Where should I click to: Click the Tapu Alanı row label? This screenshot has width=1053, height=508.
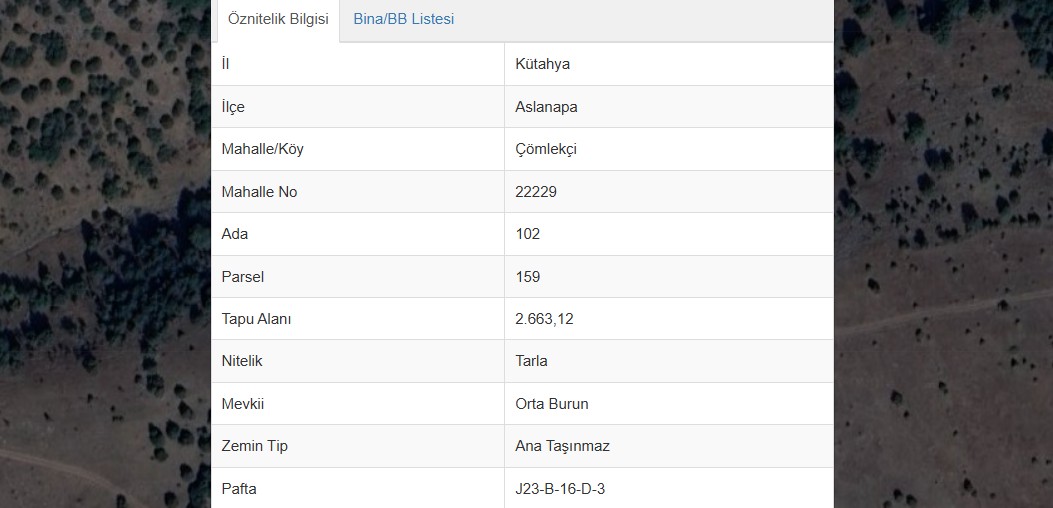pos(257,319)
